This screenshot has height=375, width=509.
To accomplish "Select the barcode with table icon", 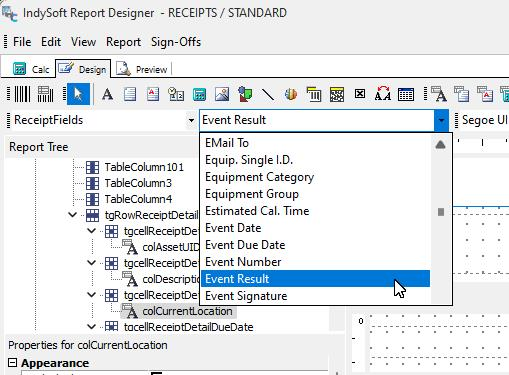I will tap(45, 94).
